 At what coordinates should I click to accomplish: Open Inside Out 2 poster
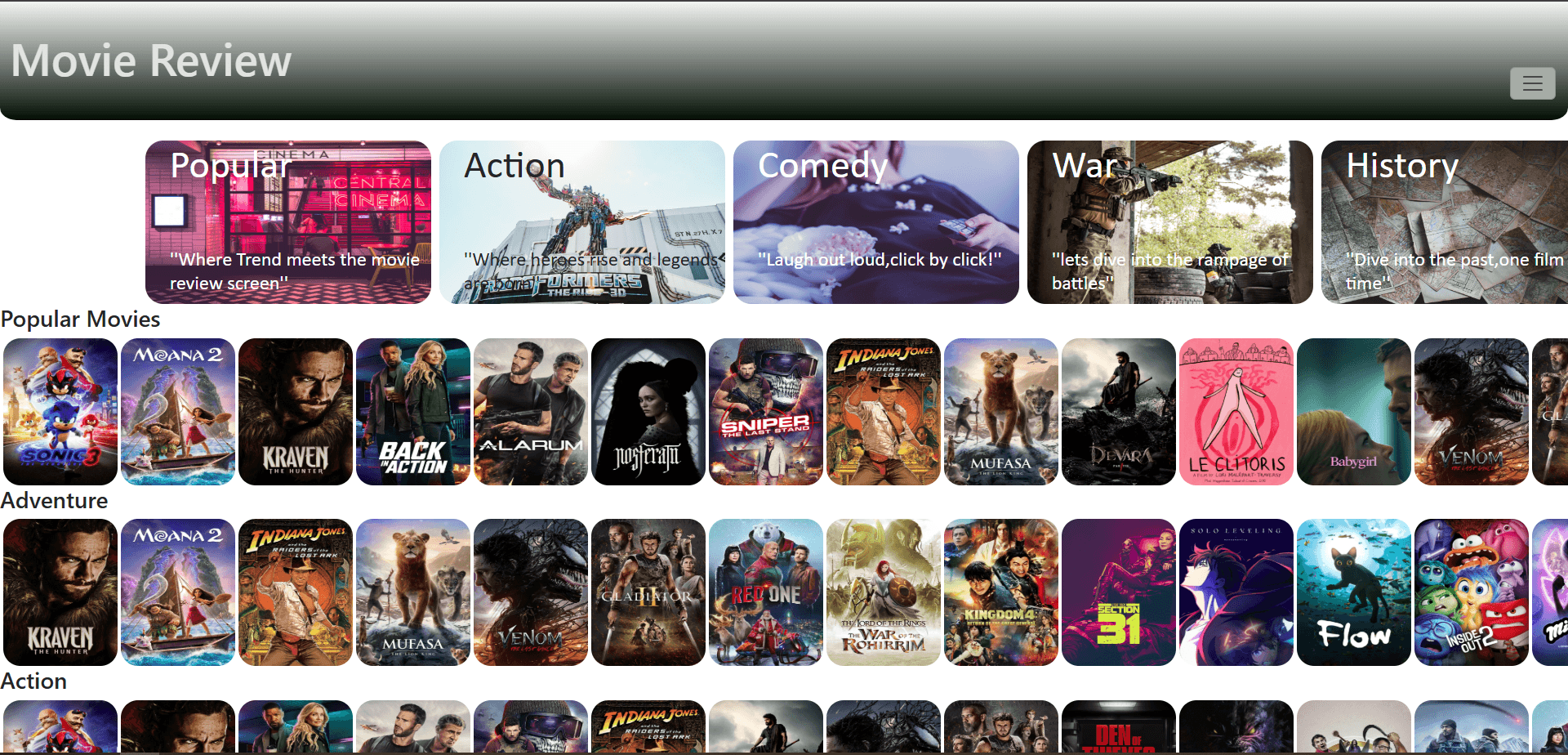1471,592
